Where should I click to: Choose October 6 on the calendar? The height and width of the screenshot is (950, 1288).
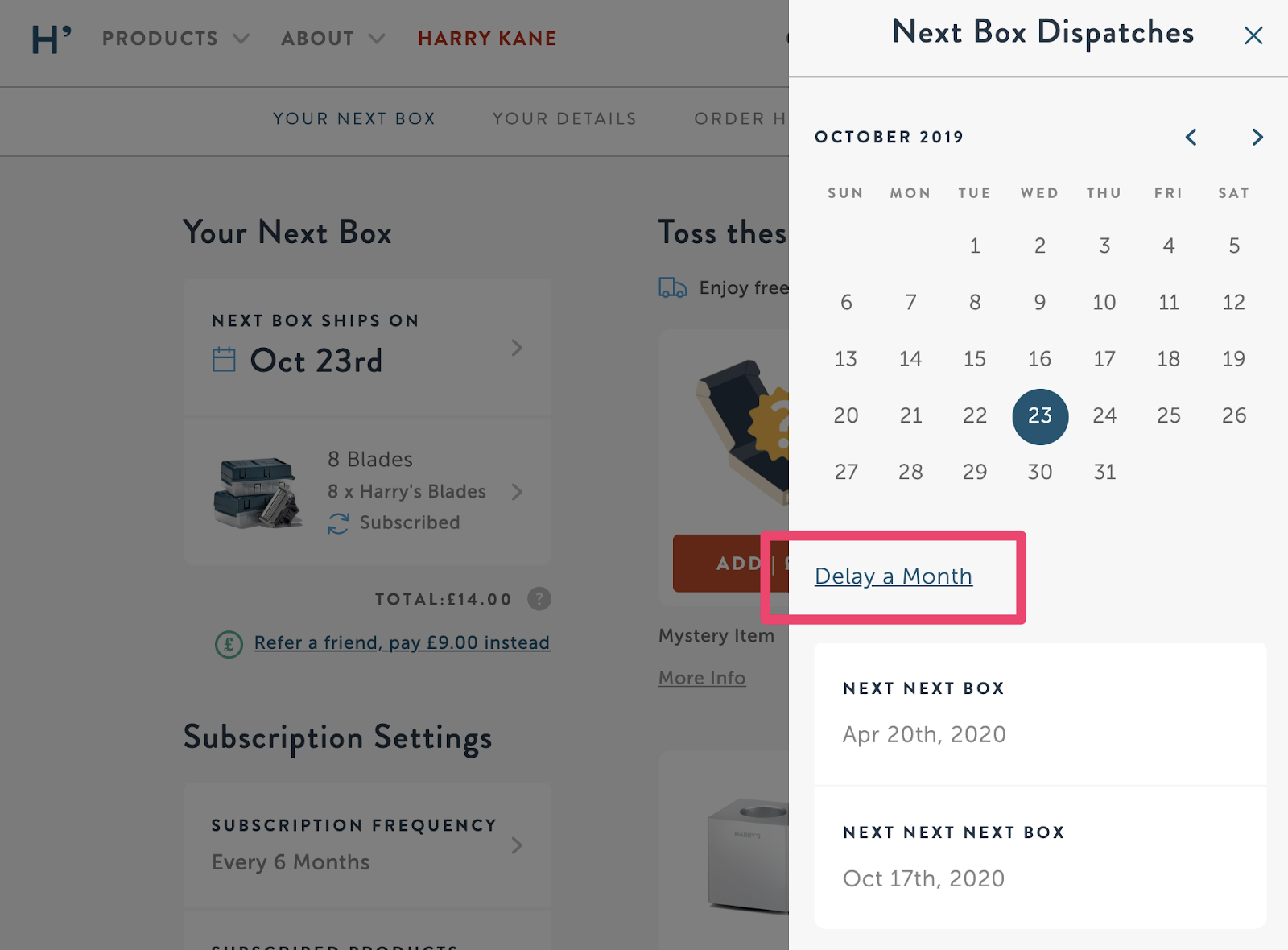tap(846, 303)
